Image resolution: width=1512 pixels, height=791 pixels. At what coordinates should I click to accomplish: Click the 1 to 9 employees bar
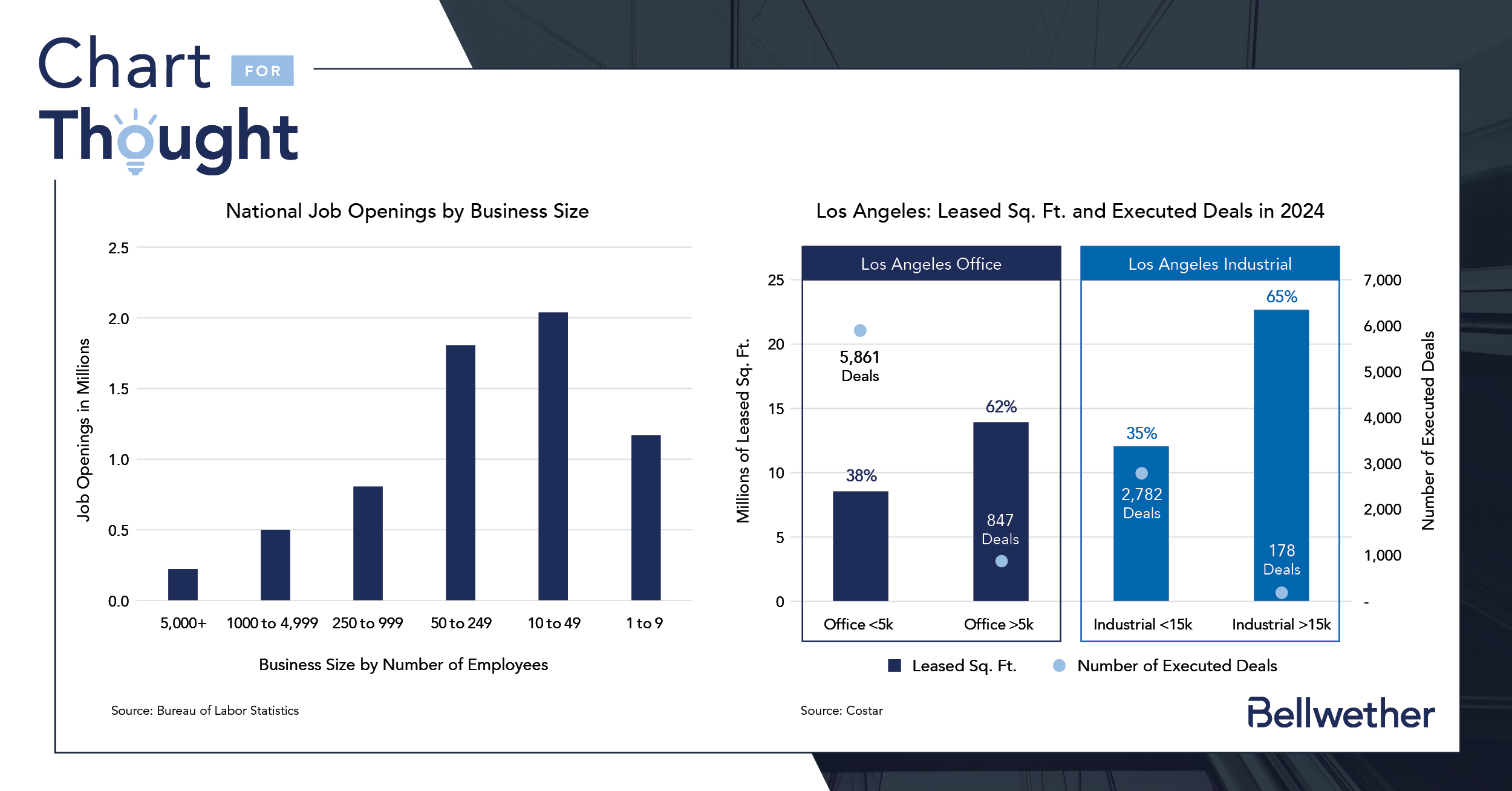click(646, 518)
